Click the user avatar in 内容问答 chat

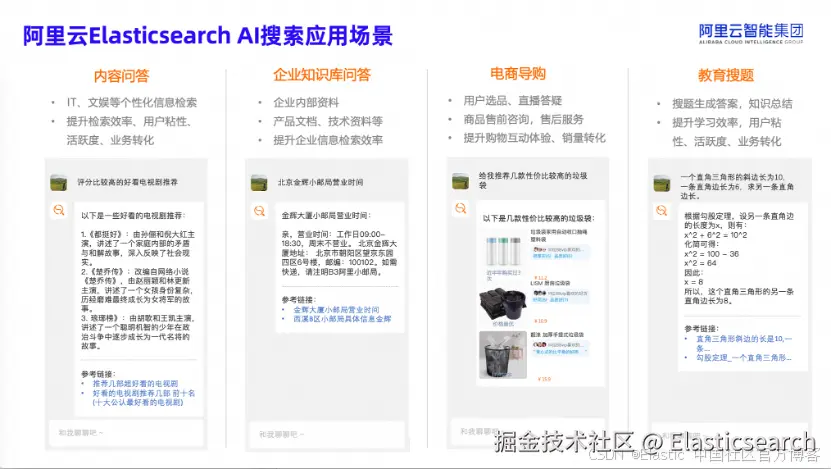[x=58, y=182]
